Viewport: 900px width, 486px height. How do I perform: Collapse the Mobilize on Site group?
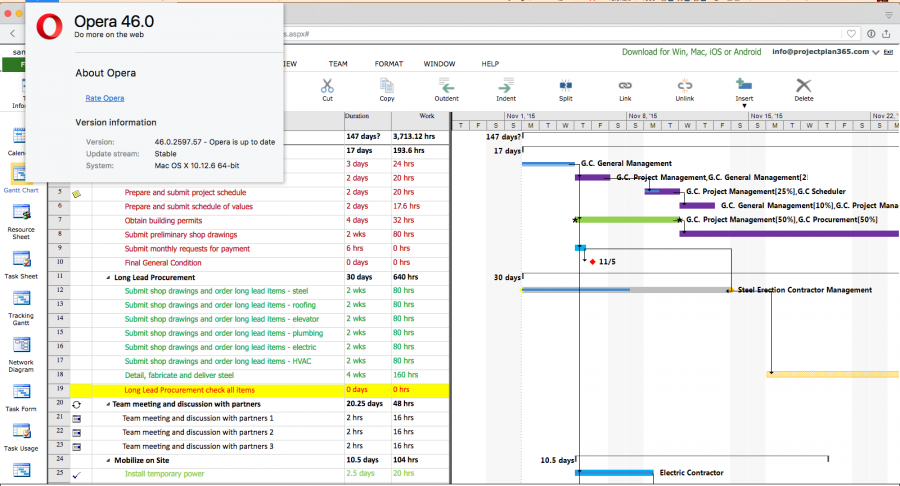[108, 461]
